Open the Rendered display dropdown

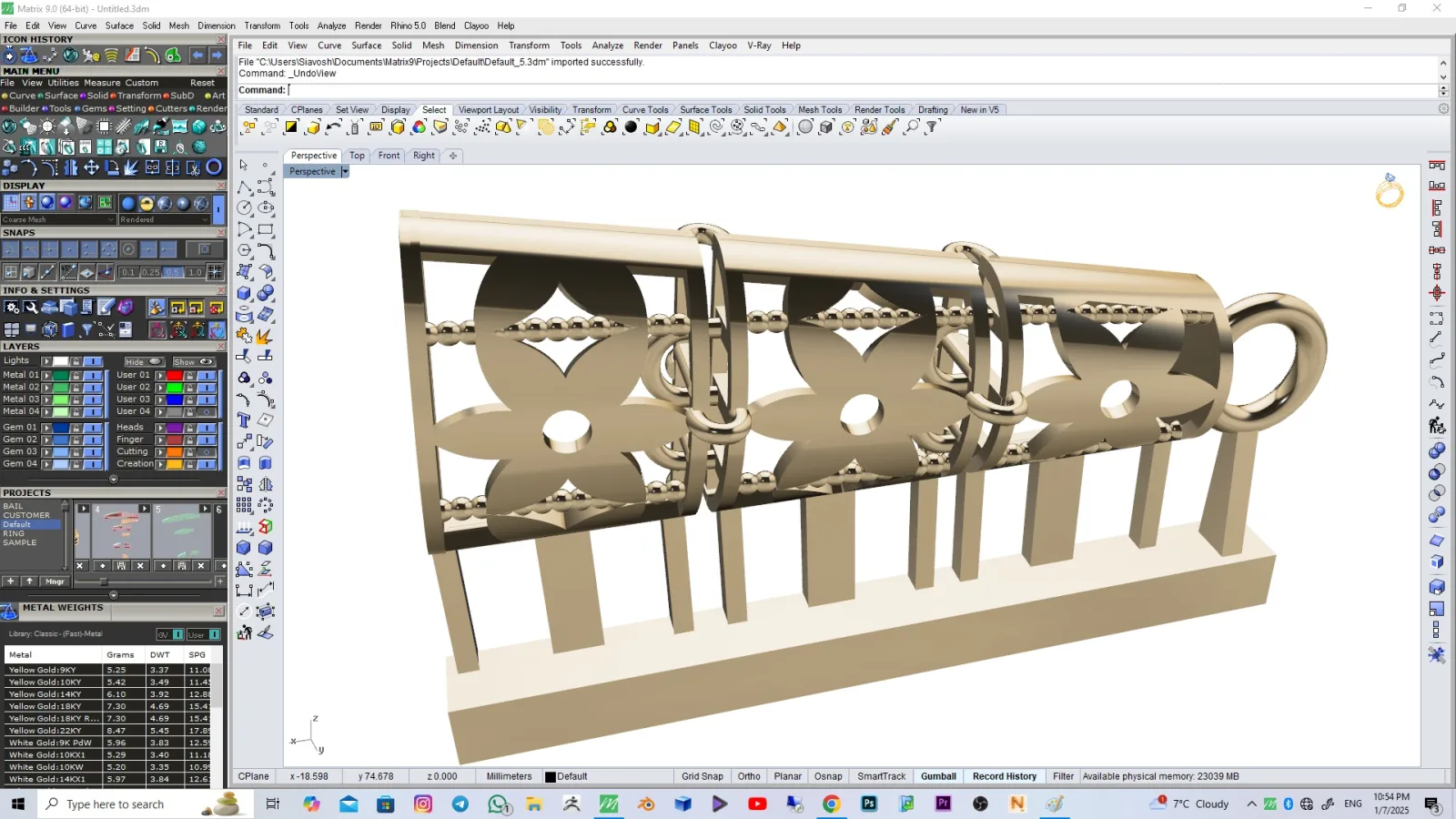coord(164,219)
